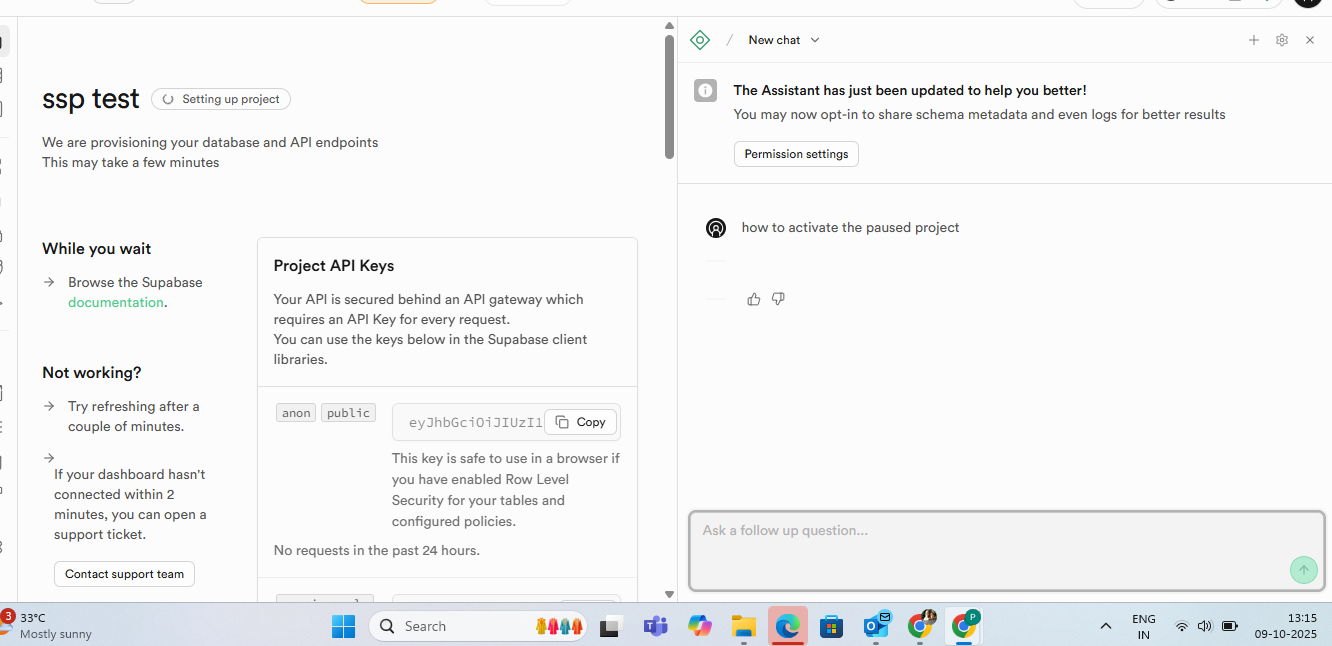Open the Windows Start menu
This screenshot has width=1332, height=646.
pyautogui.click(x=343, y=626)
